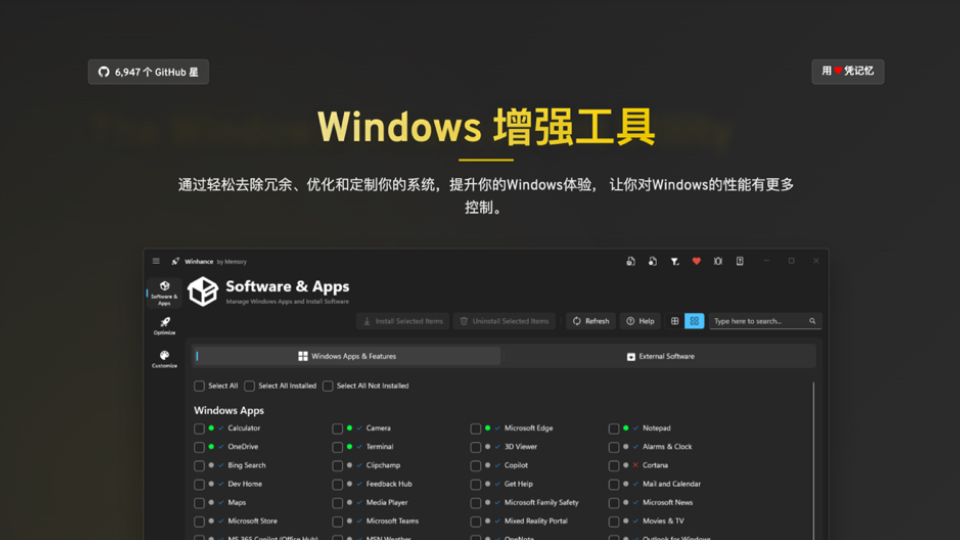
Task: Click Uninstall Selected Items button
Action: (504, 321)
